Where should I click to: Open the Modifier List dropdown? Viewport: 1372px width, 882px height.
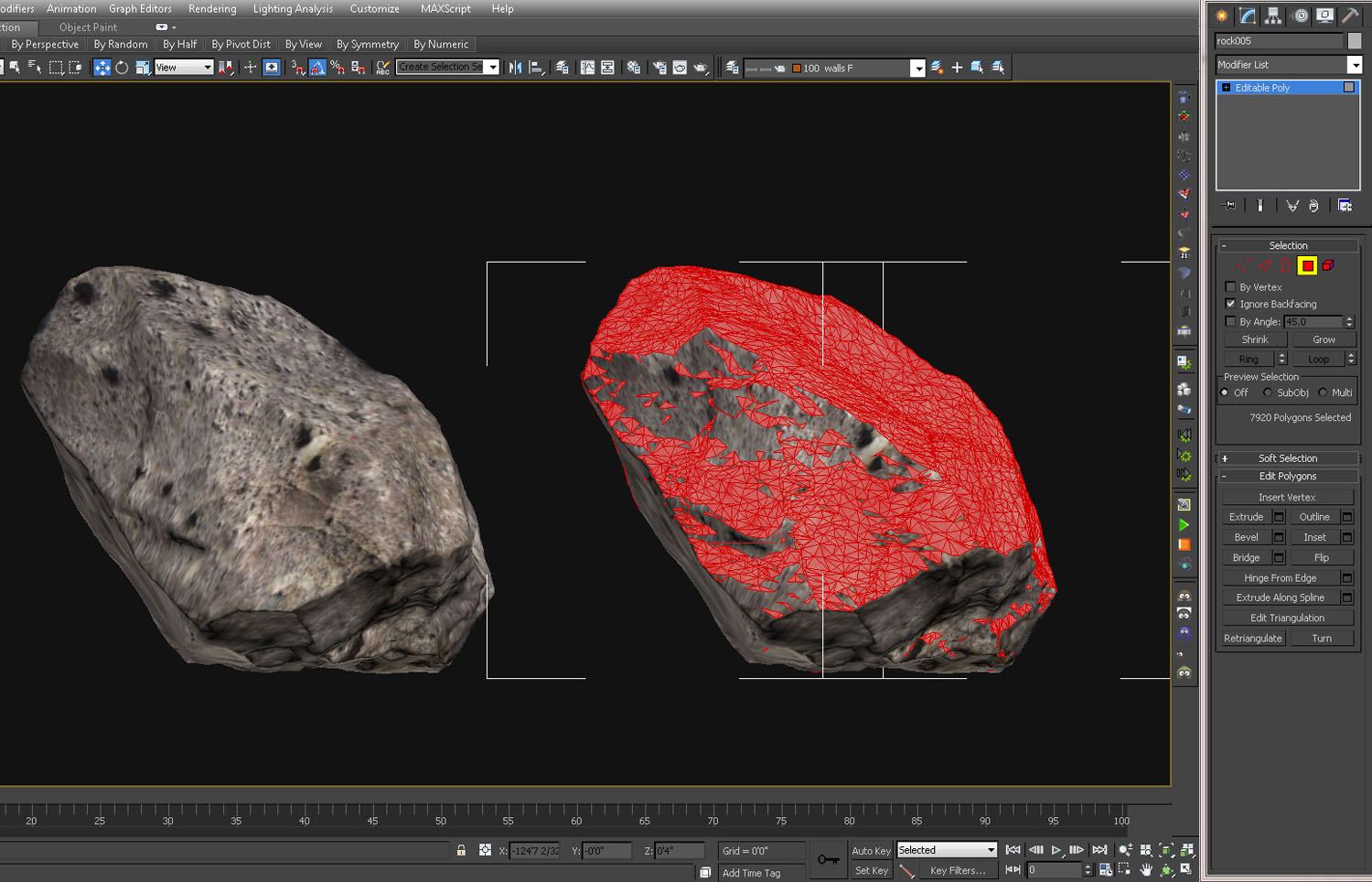click(x=1355, y=65)
